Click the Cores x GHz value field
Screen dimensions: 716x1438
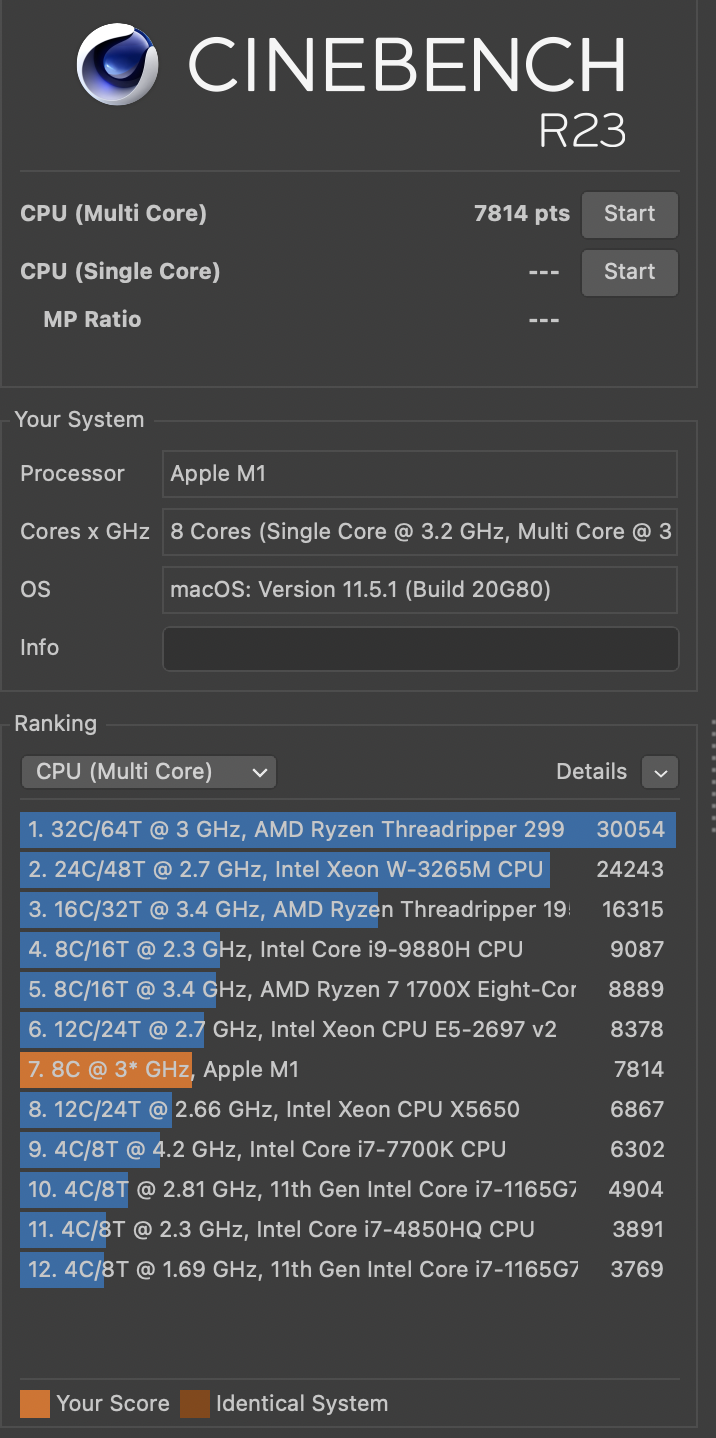click(420, 532)
